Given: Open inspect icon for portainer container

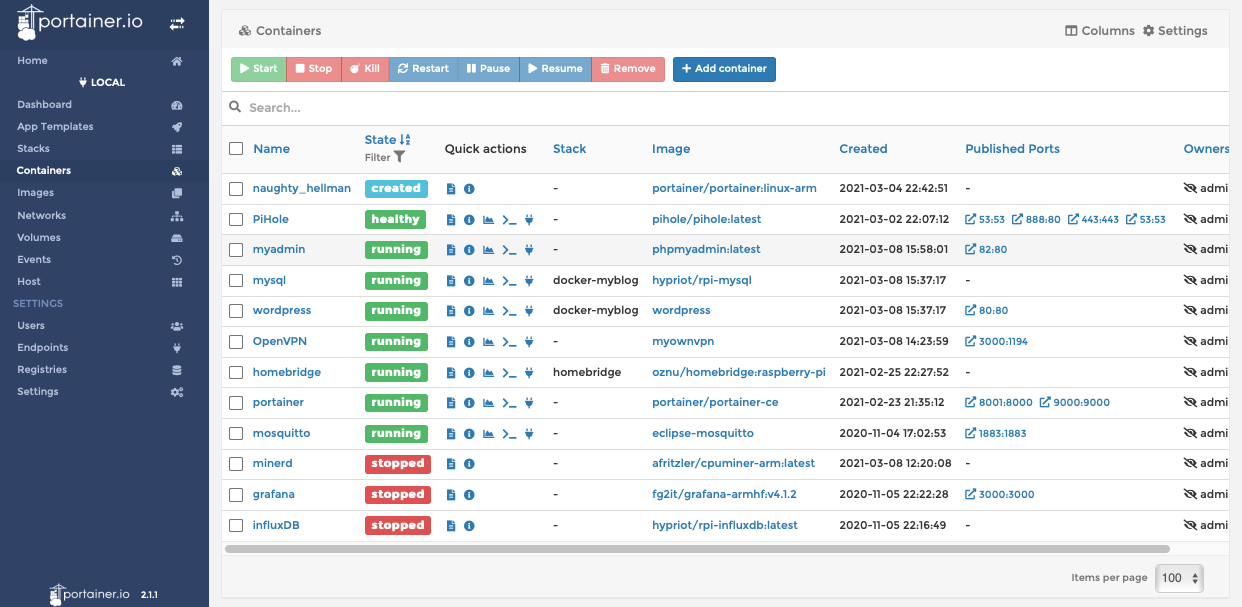Looking at the screenshot, I should click(469, 403).
